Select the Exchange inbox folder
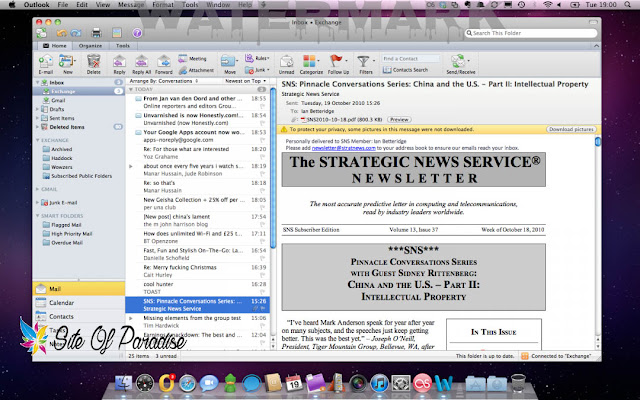640x400 pixels. (x=79, y=91)
